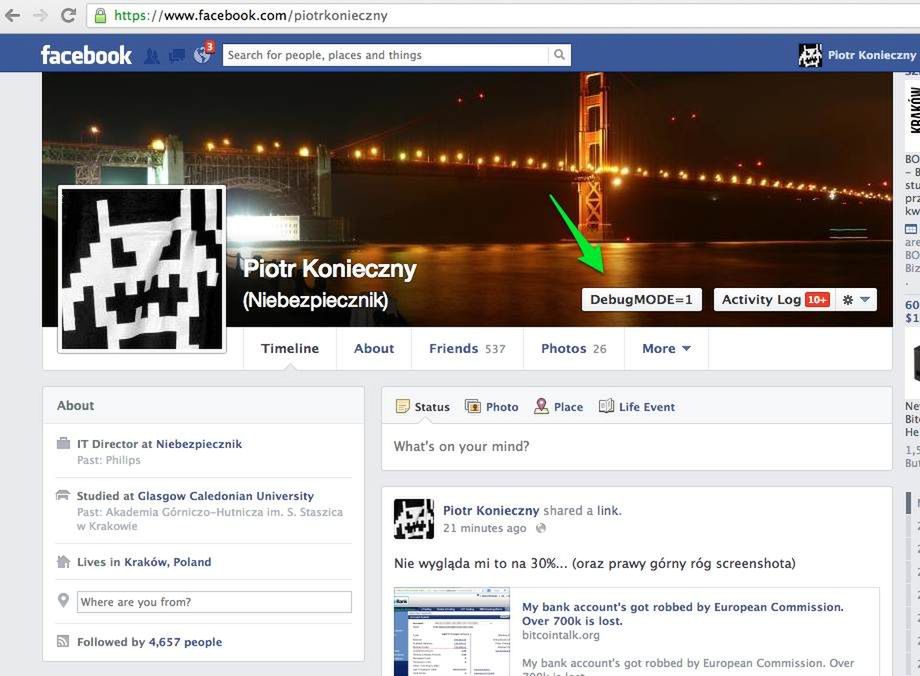Switch to the Timeline tab
Screen dimensions: 920x676
pos(290,349)
